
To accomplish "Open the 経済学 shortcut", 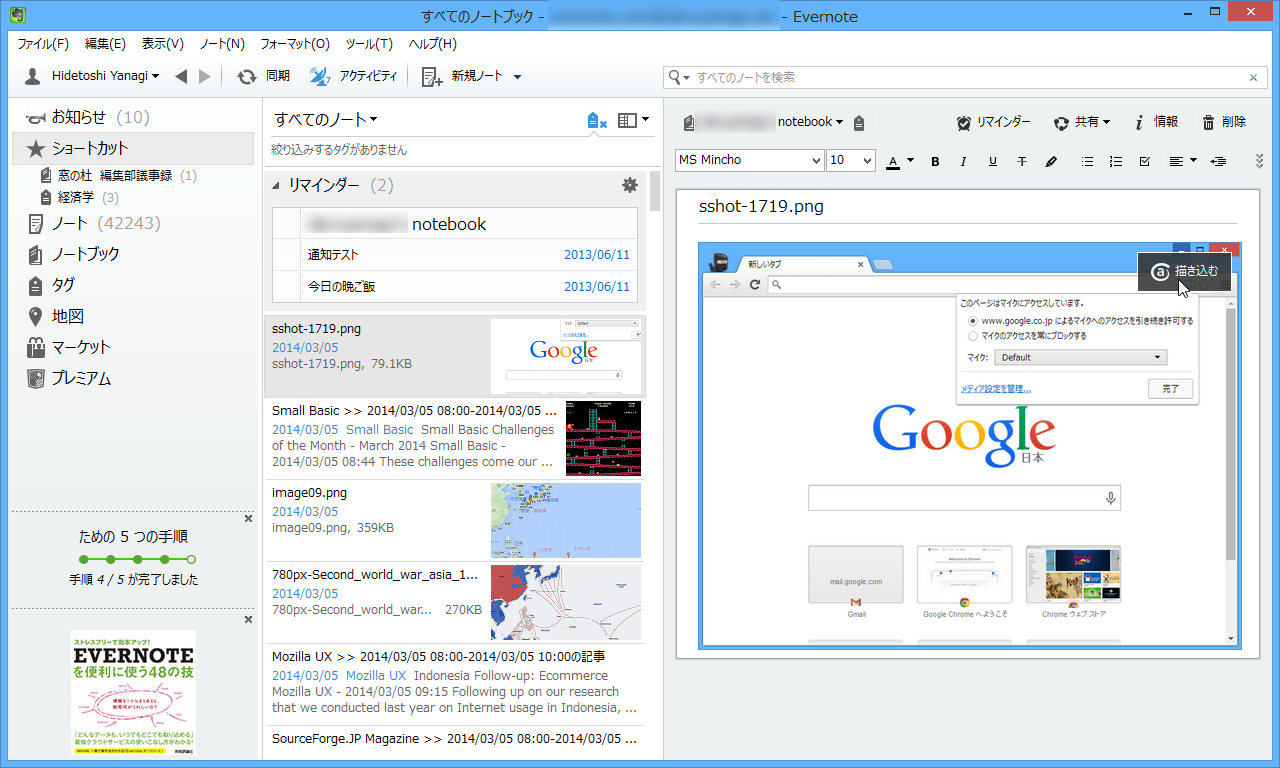I will click(x=80, y=198).
